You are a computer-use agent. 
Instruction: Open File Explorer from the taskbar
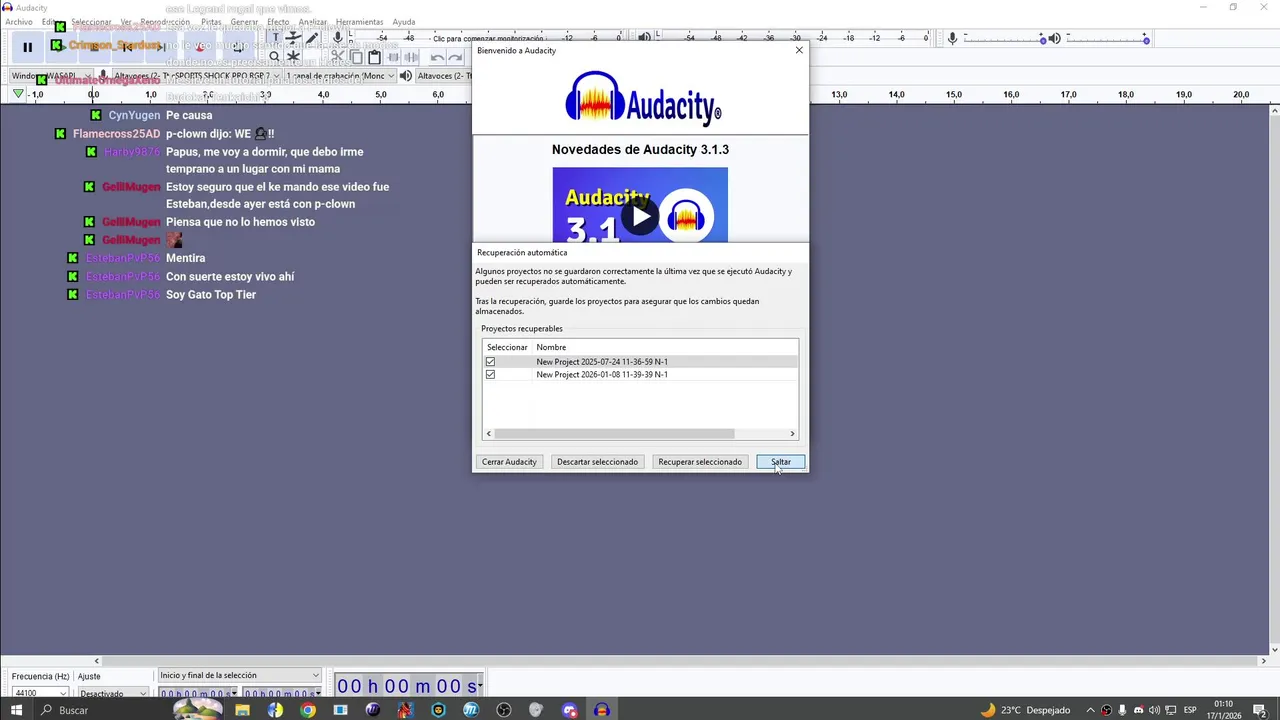242,710
